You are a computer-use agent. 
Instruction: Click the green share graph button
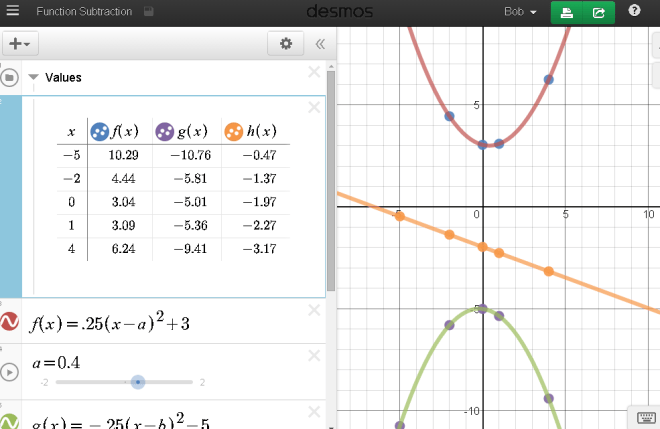coord(599,13)
